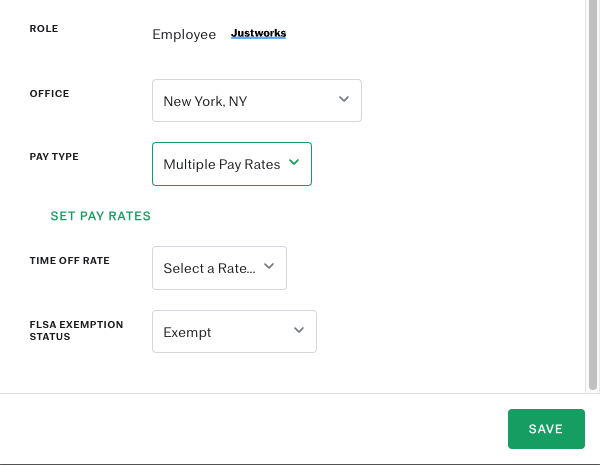Click the vertical scrollbar thumb
The height and width of the screenshot is (465, 600).
[593, 195]
